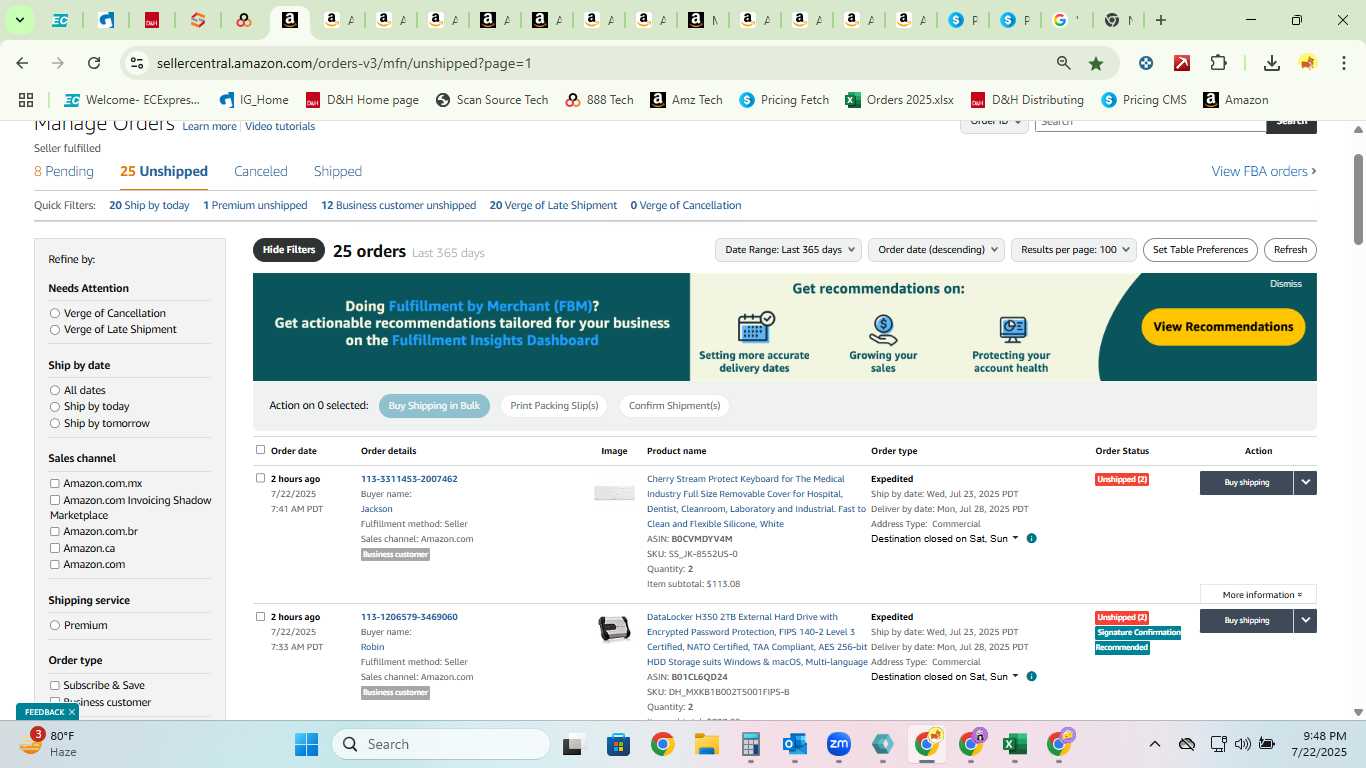The width and height of the screenshot is (1366, 768).
Task: Select Ship by today radio option
Action: tap(55, 406)
